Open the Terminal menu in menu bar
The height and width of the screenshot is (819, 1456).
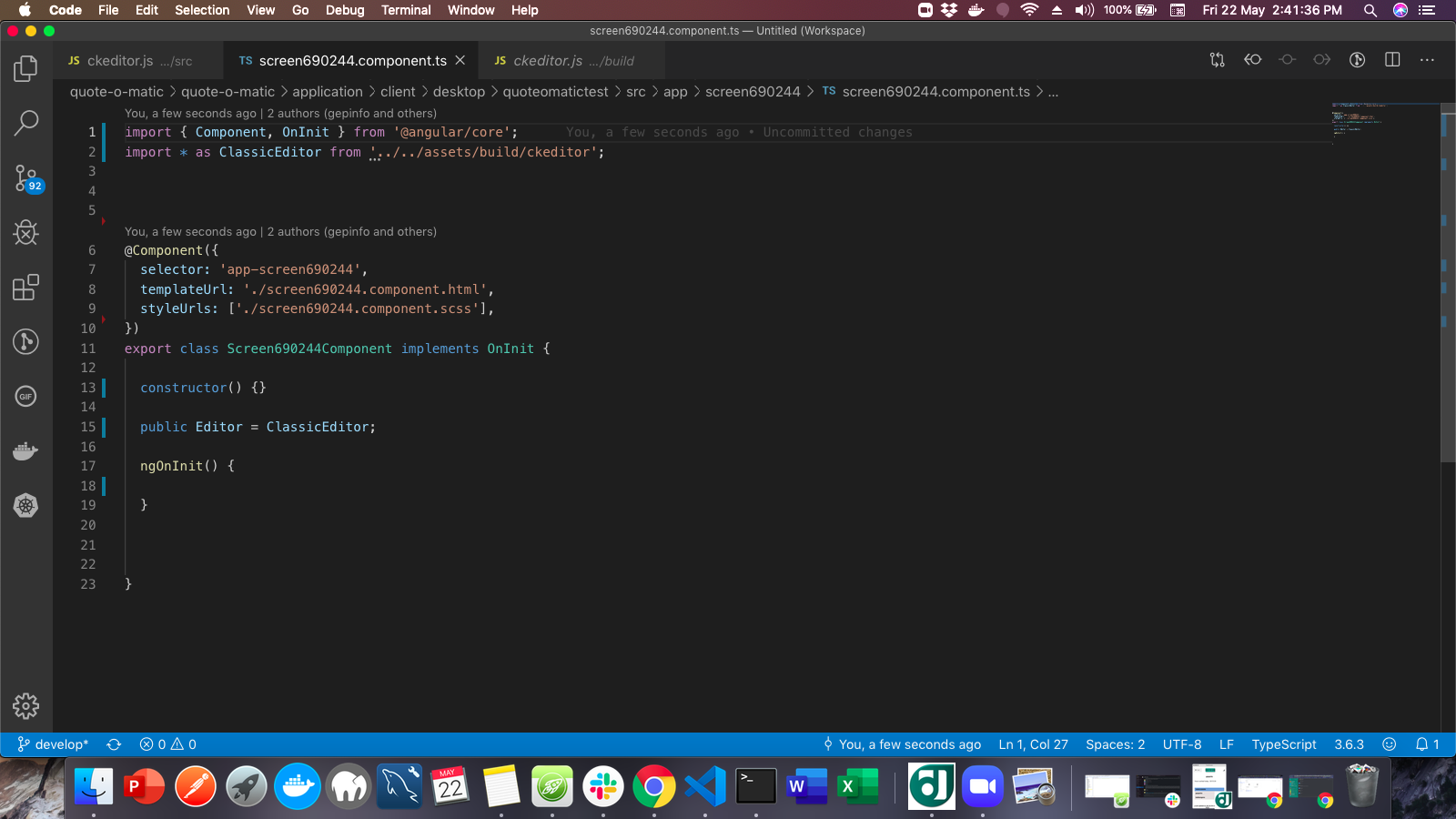point(406,10)
